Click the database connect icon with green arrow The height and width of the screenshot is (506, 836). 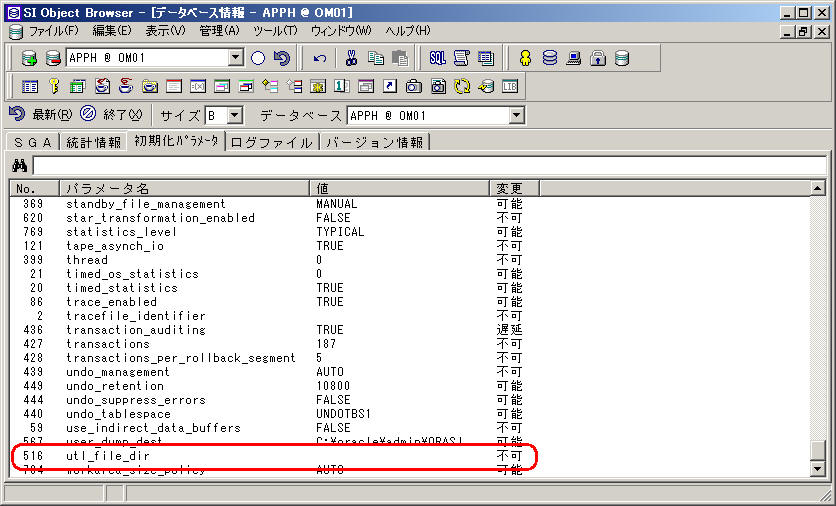[29, 58]
